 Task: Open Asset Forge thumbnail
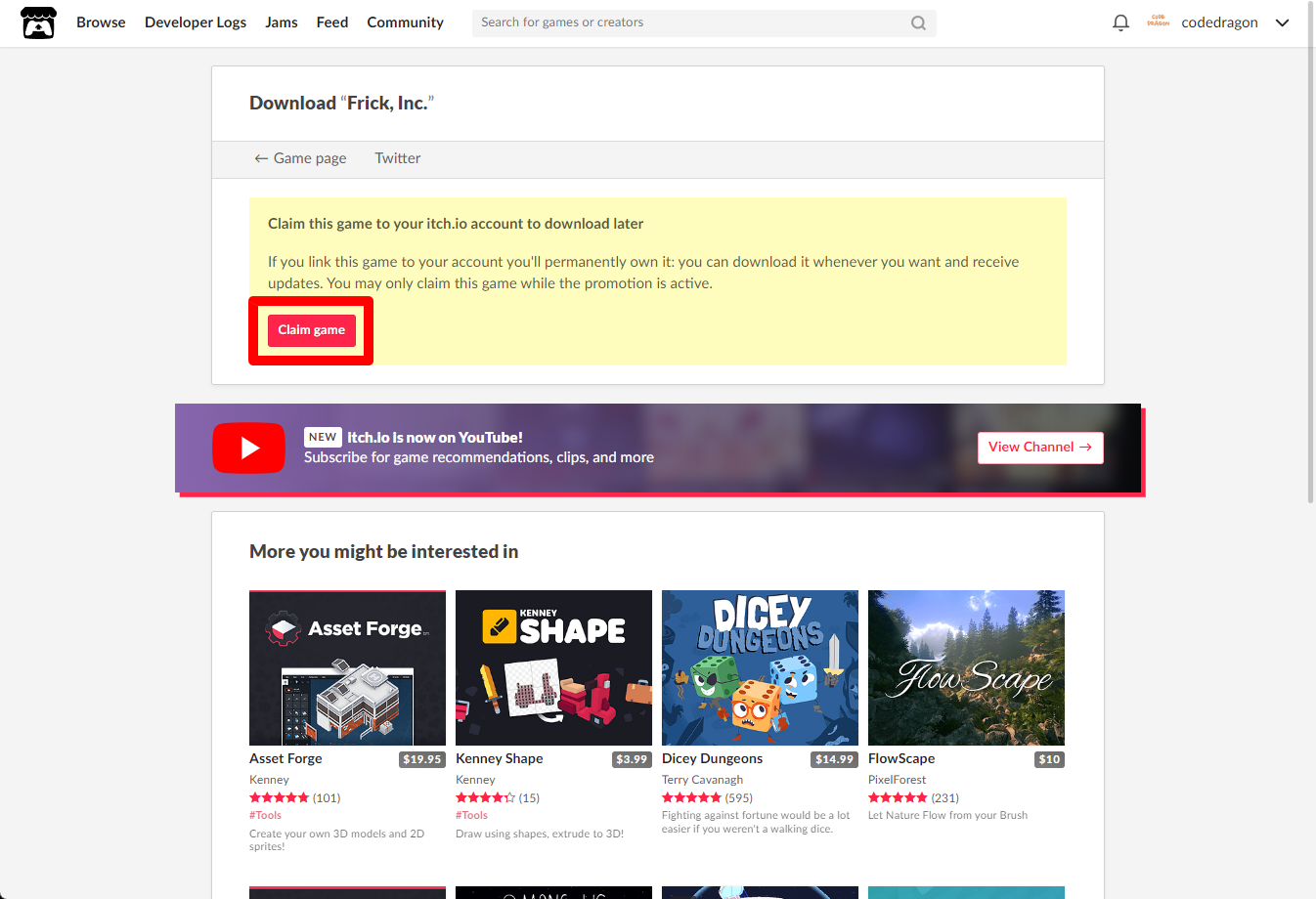347,668
